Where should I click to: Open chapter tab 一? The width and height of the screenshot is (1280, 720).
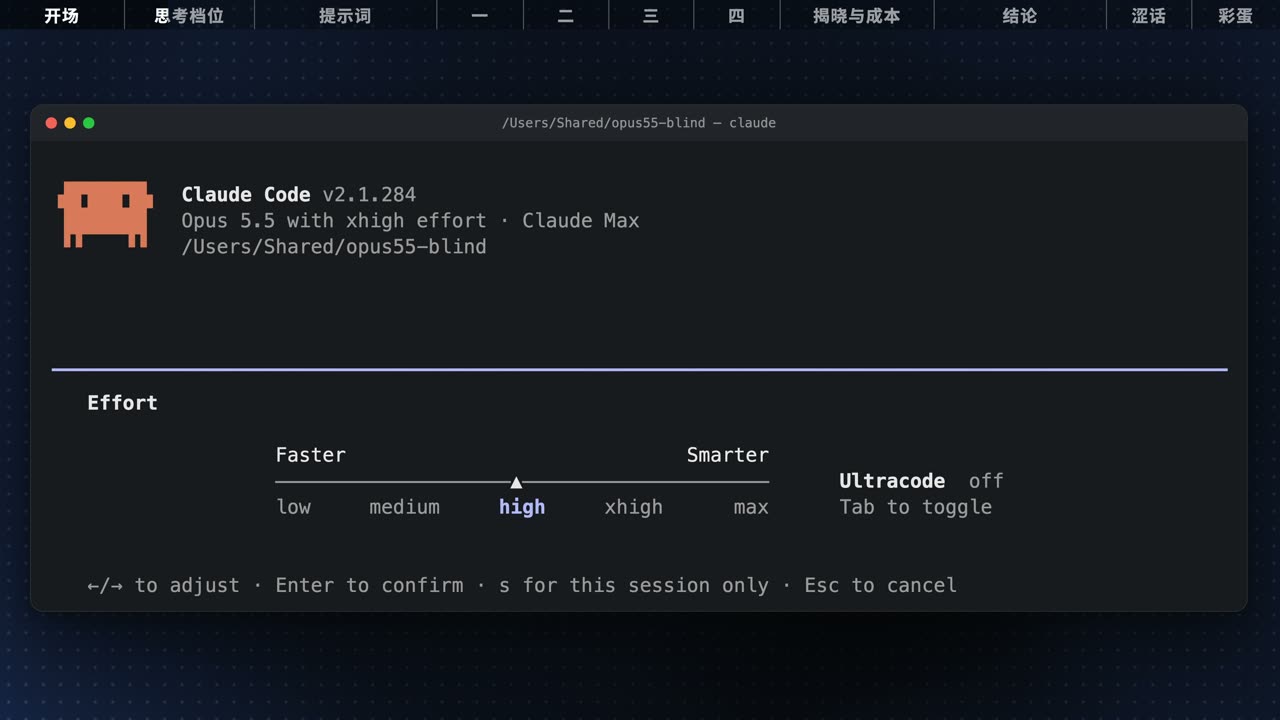[x=480, y=16]
